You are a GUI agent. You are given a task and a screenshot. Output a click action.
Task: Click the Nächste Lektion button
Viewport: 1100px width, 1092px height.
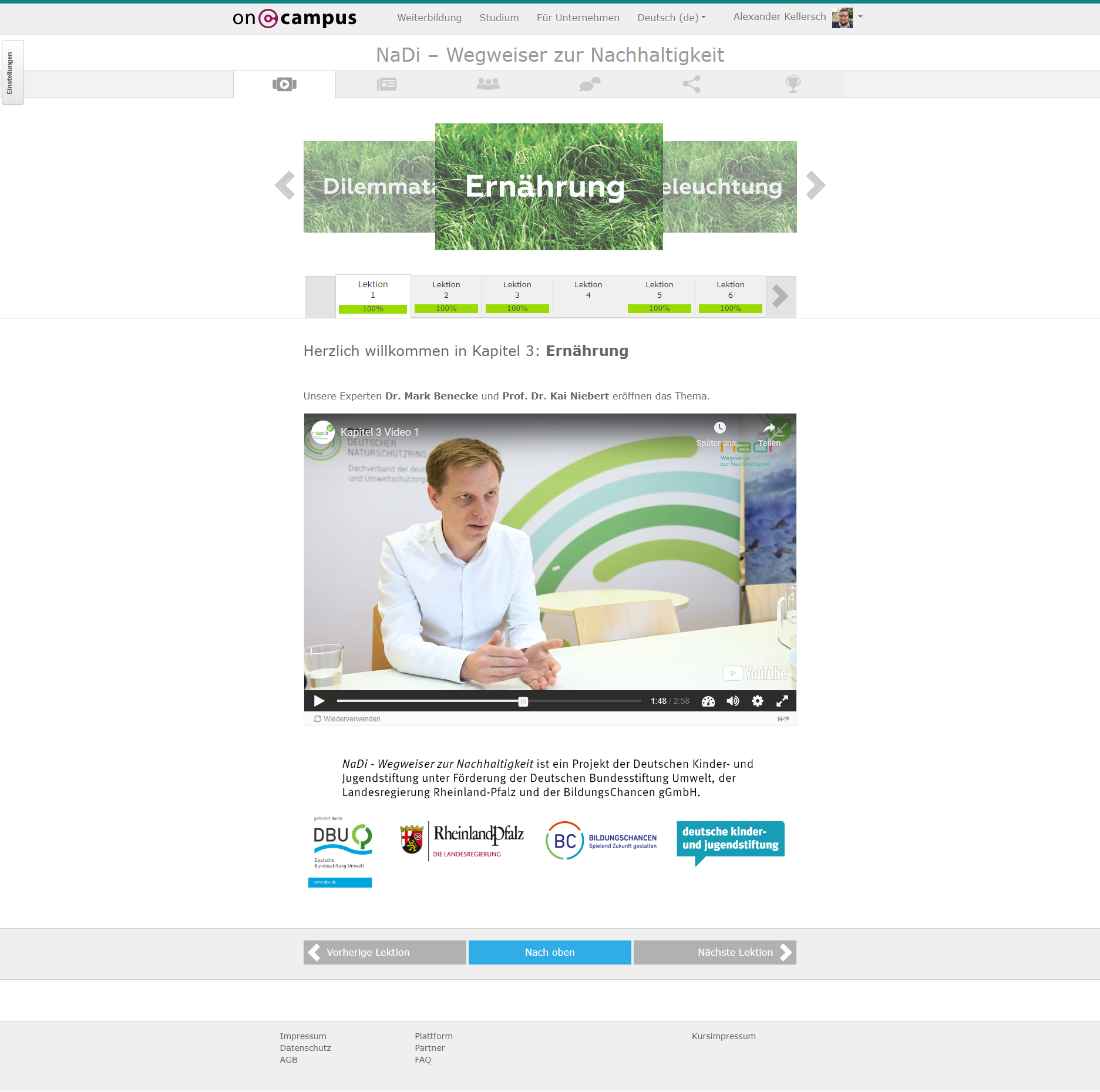click(715, 952)
